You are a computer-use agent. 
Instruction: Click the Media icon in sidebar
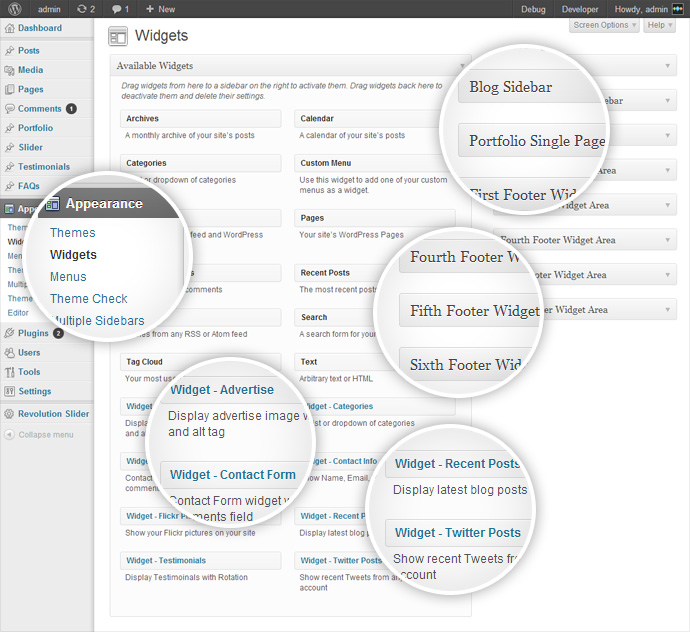pos(9,70)
